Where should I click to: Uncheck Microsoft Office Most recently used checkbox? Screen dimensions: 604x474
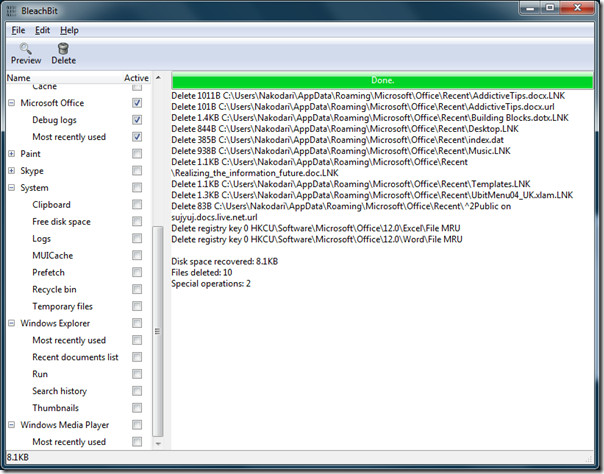137,137
